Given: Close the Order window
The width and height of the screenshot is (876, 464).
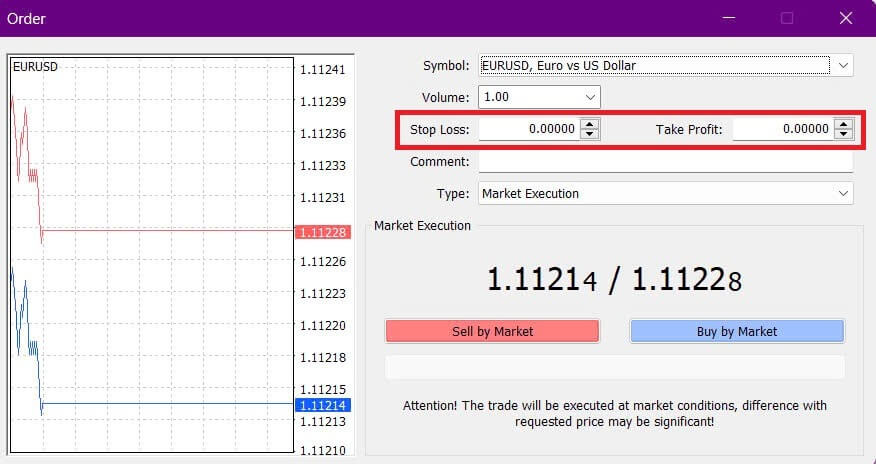Looking at the screenshot, I should click(846, 18).
